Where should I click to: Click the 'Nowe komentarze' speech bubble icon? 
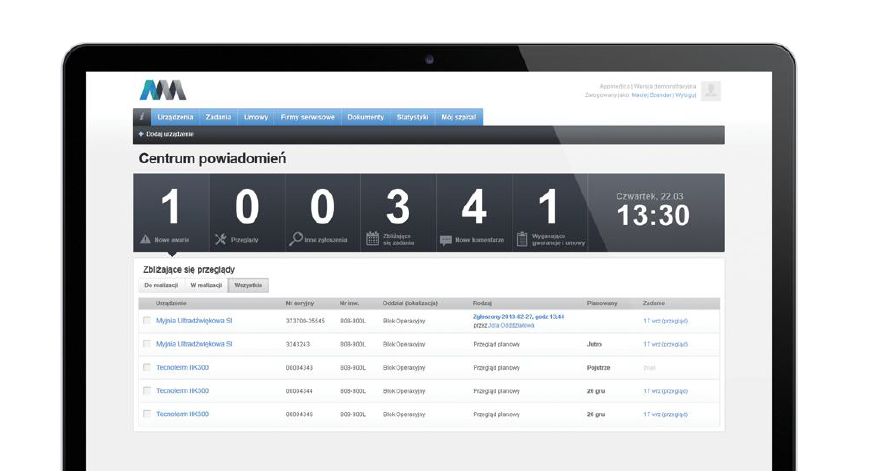point(446,240)
